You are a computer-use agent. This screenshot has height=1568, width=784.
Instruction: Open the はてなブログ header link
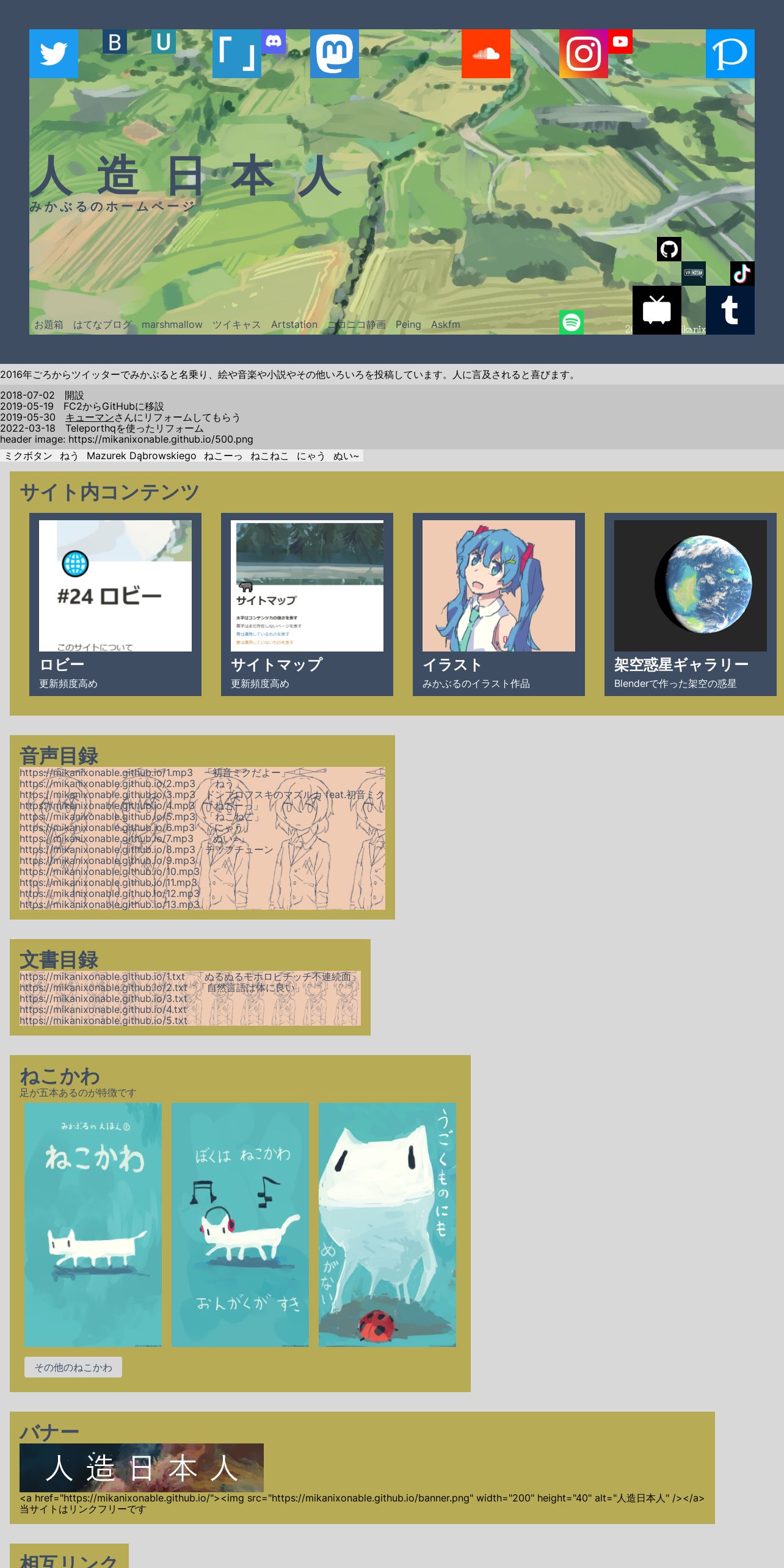[x=103, y=325]
